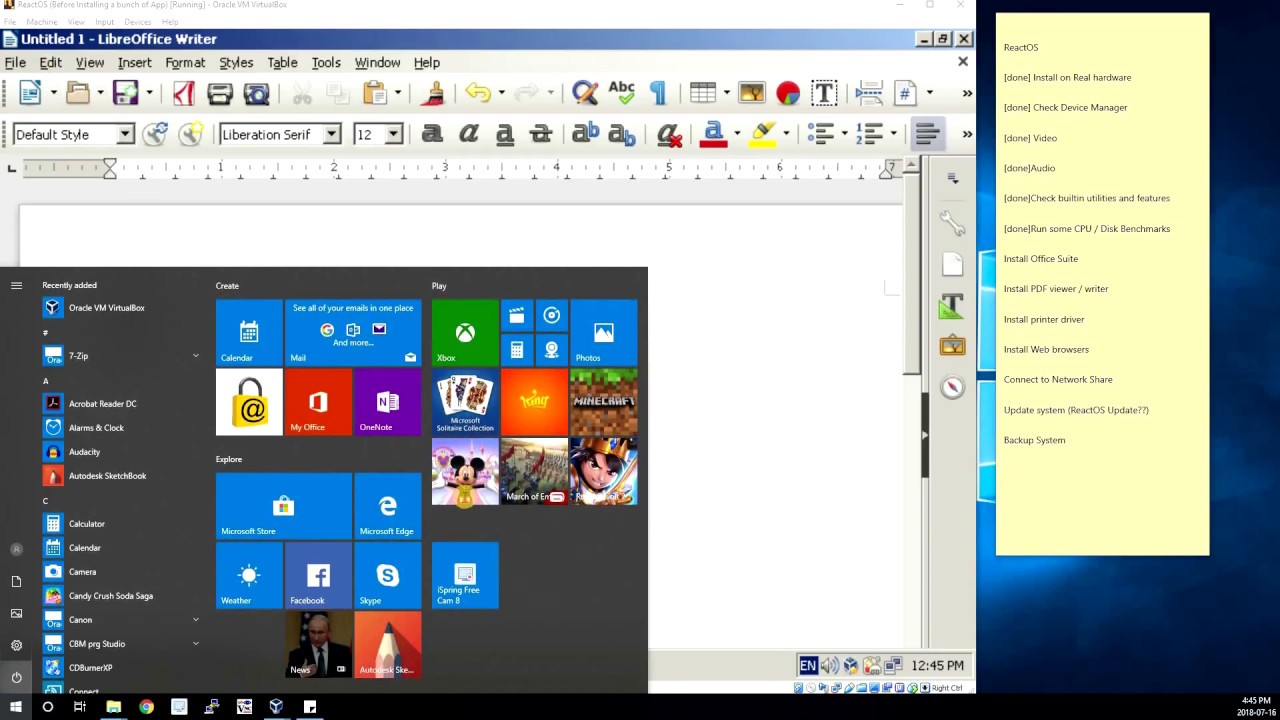Toggle Bold formatting
Image resolution: width=1280 pixels, height=720 pixels.
tap(432, 134)
